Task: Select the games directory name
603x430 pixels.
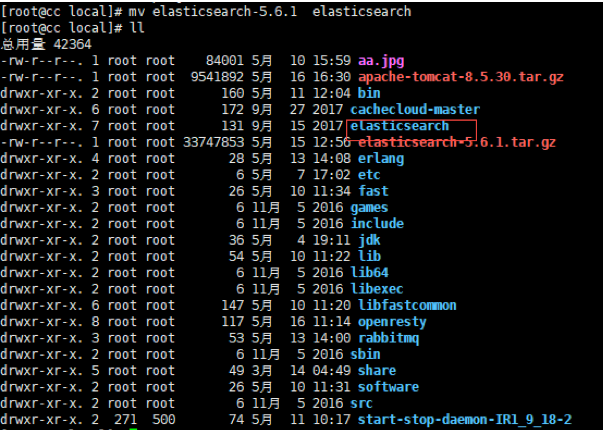Action: point(369,207)
